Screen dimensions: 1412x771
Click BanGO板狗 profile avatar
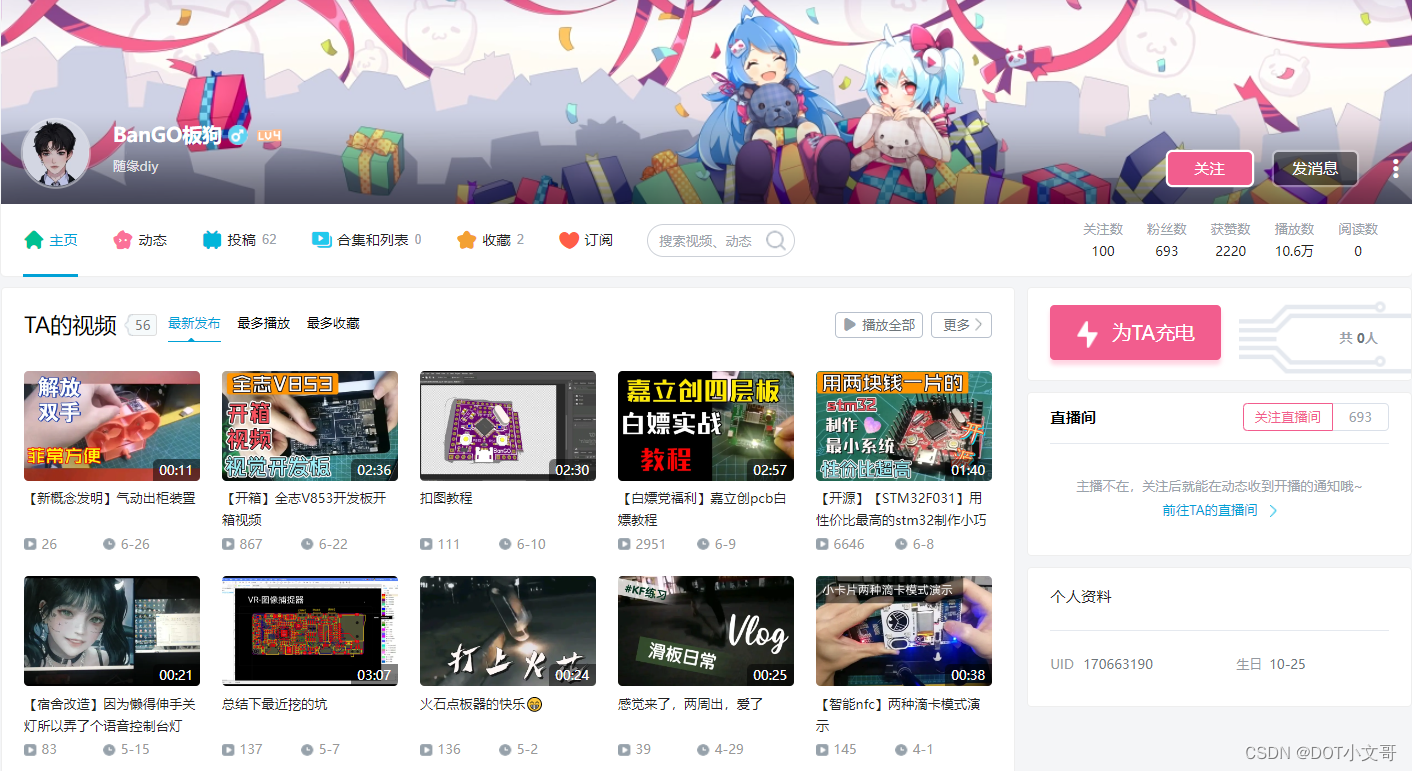56,153
